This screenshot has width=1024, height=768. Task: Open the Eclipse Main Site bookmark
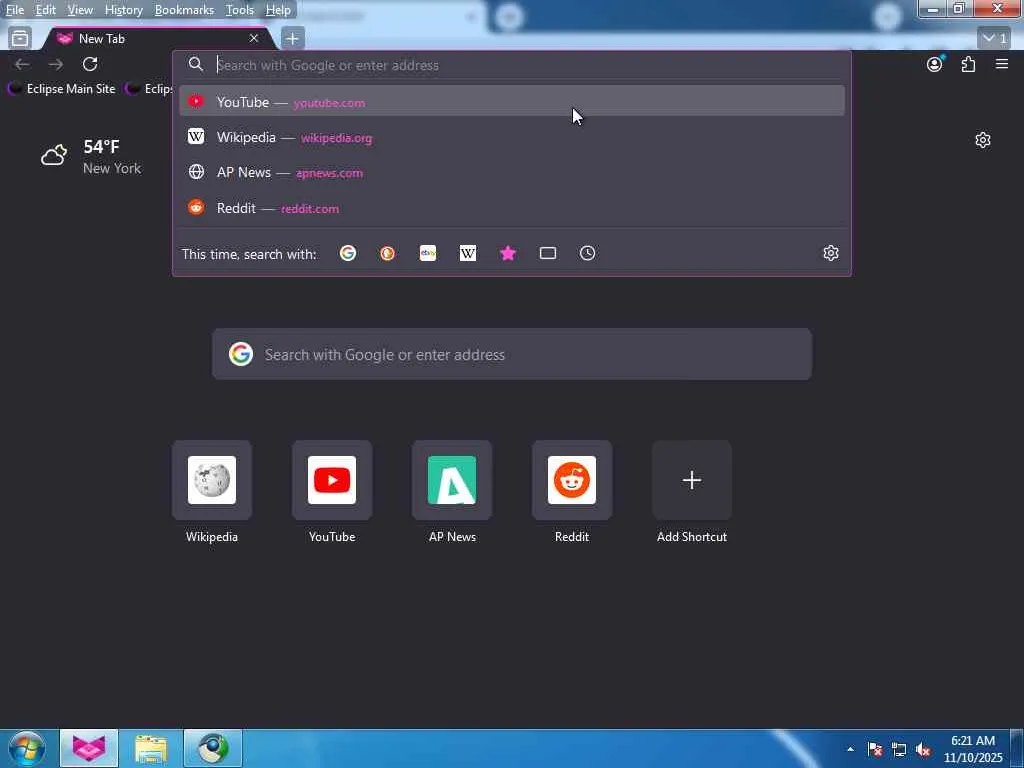(62, 89)
